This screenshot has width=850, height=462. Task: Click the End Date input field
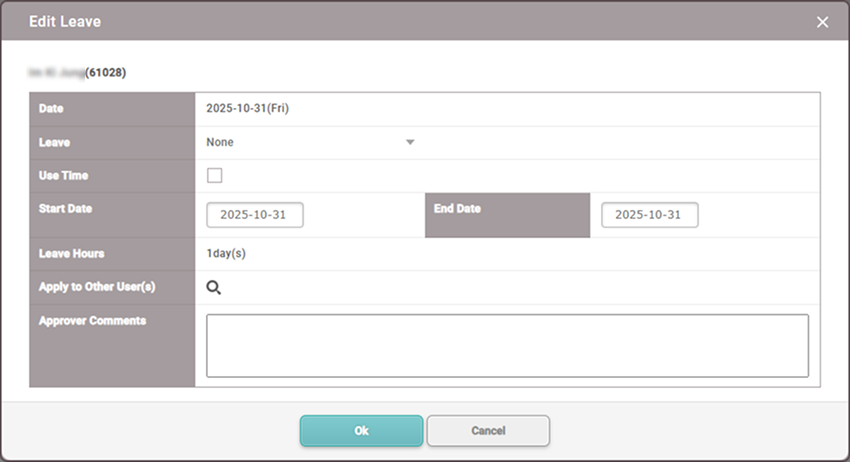pyautogui.click(x=649, y=215)
